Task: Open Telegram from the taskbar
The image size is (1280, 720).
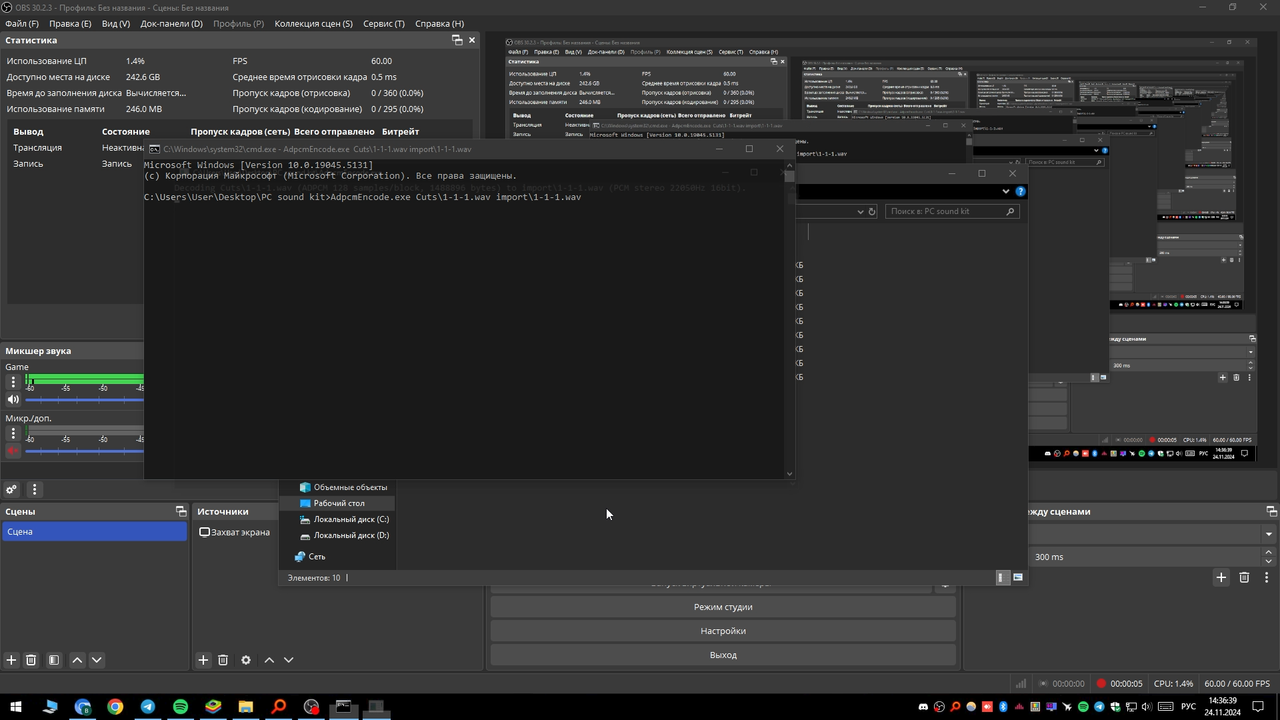Action: click(x=148, y=707)
